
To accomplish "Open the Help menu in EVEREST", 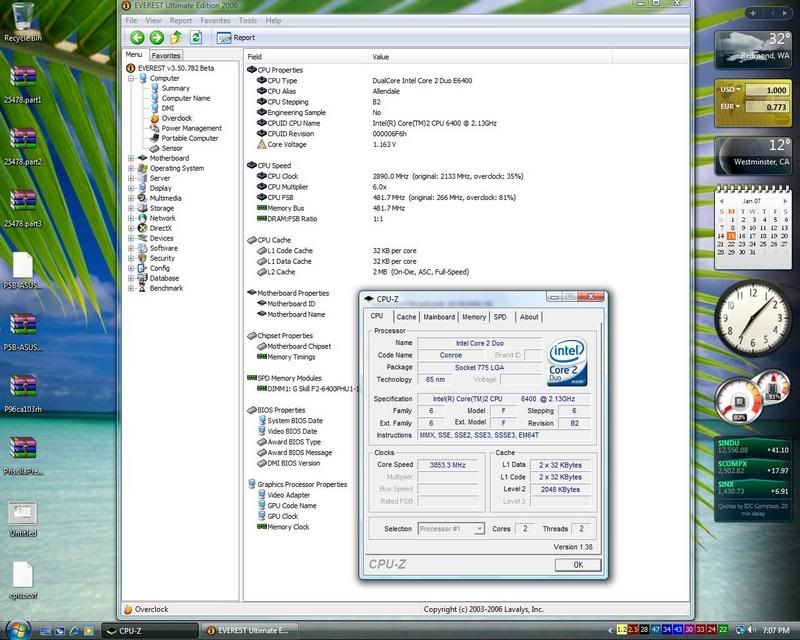I will click(273, 20).
